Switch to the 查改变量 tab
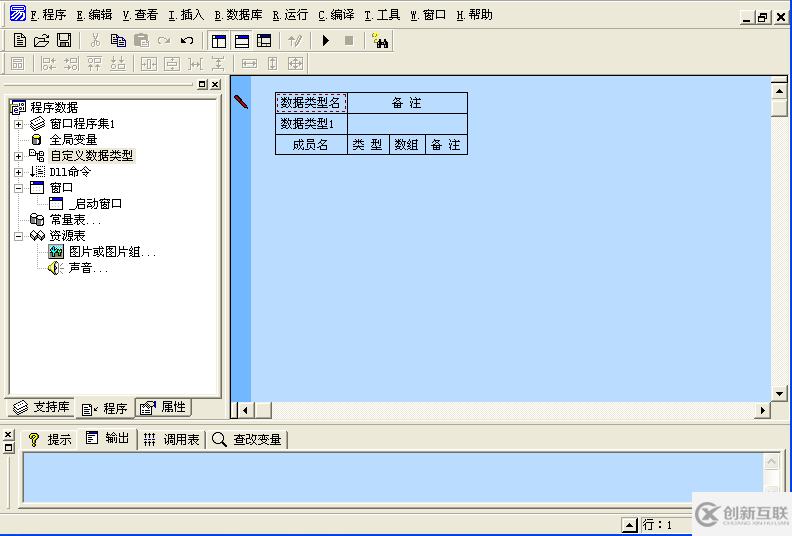Image resolution: width=792 pixels, height=536 pixels. pos(247,440)
